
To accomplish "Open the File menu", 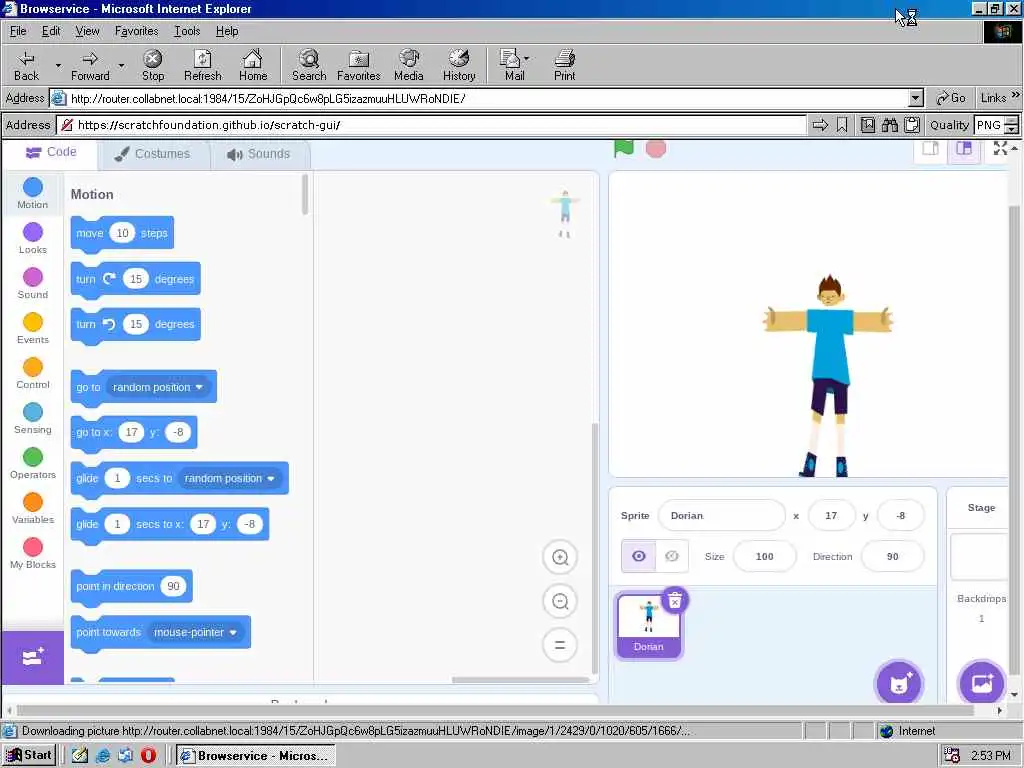I will (x=18, y=31).
